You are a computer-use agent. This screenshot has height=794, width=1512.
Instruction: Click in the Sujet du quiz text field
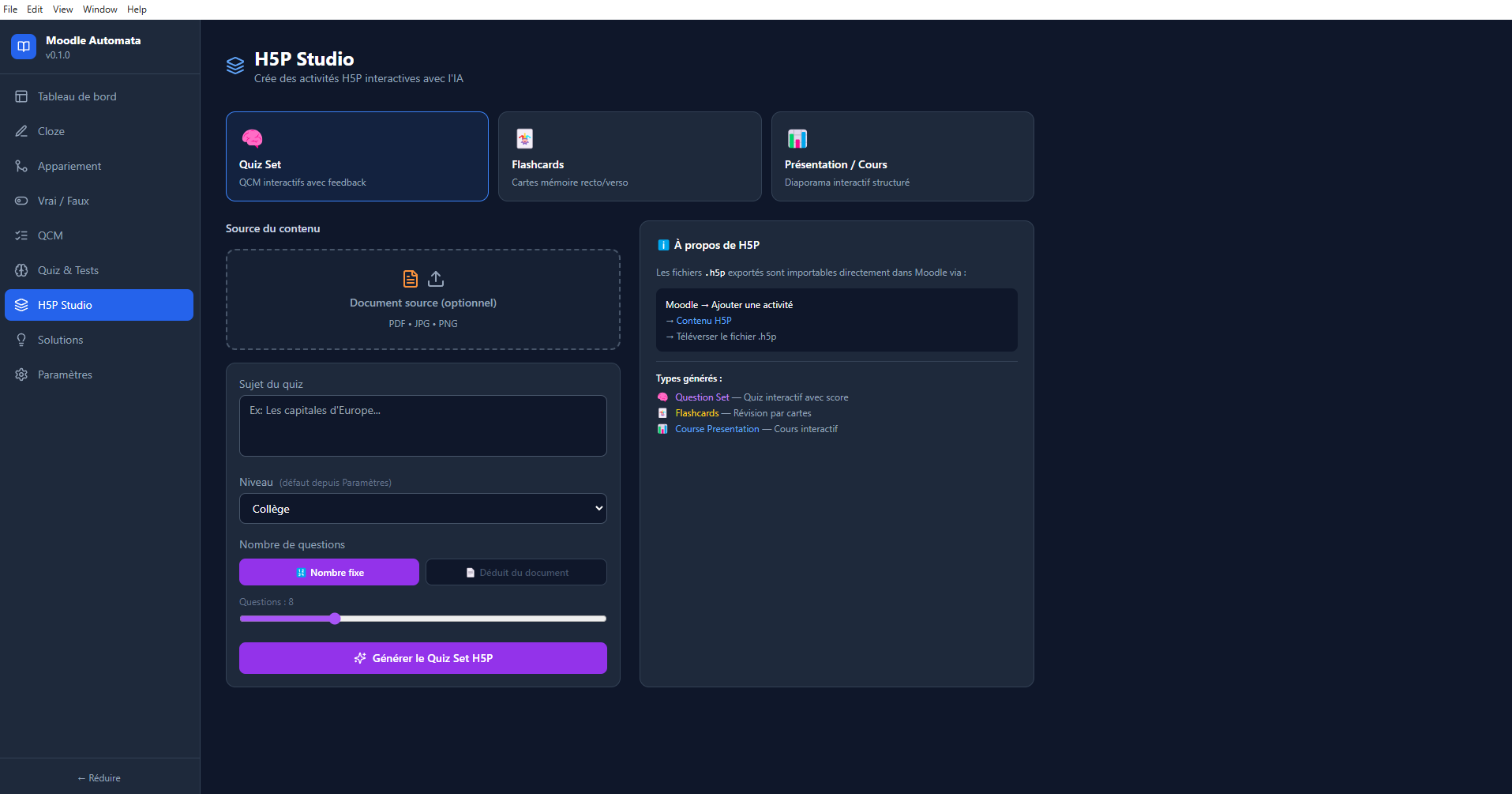[423, 426]
